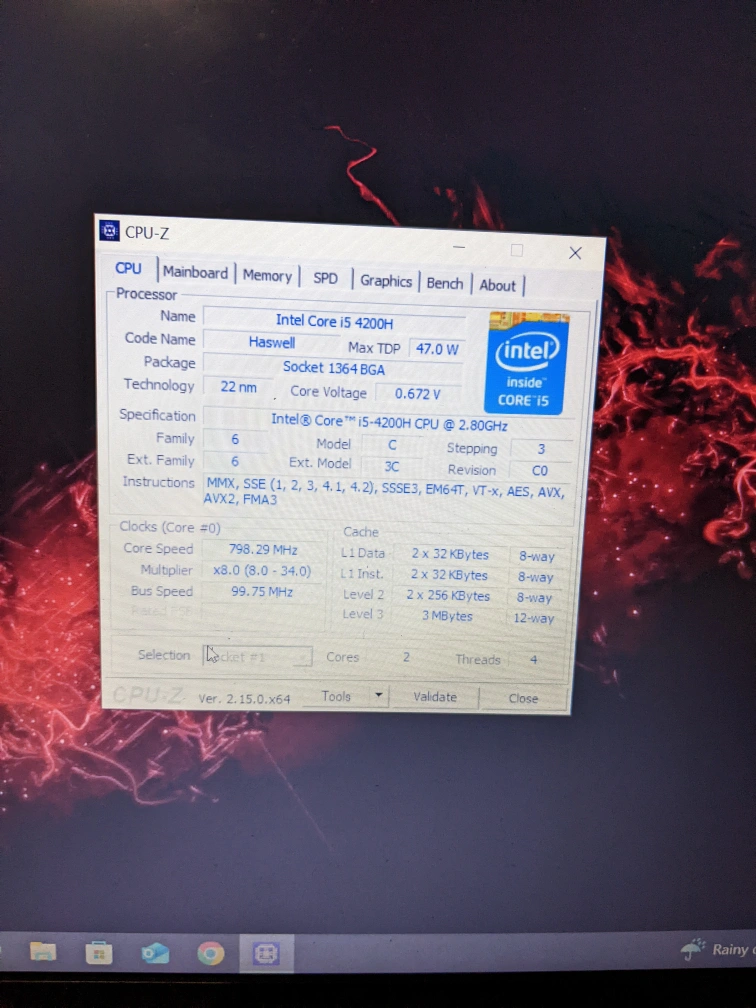Image resolution: width=756 pixels, height=1008 pixels.
Task: Click the CPU-Z title bar icon
Action: pos(110,232)
